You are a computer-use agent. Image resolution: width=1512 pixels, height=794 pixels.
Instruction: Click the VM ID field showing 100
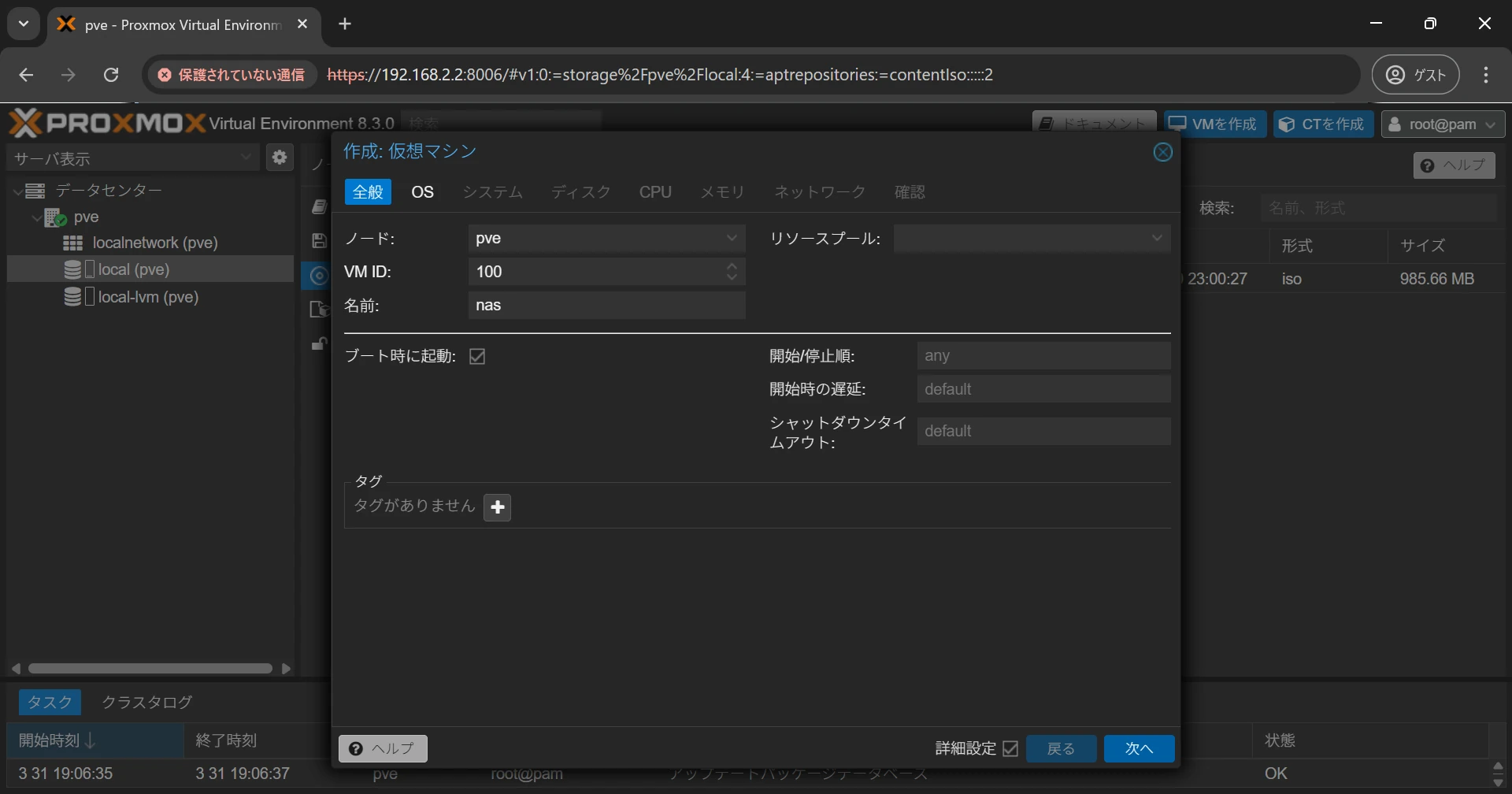click(595, 272)
